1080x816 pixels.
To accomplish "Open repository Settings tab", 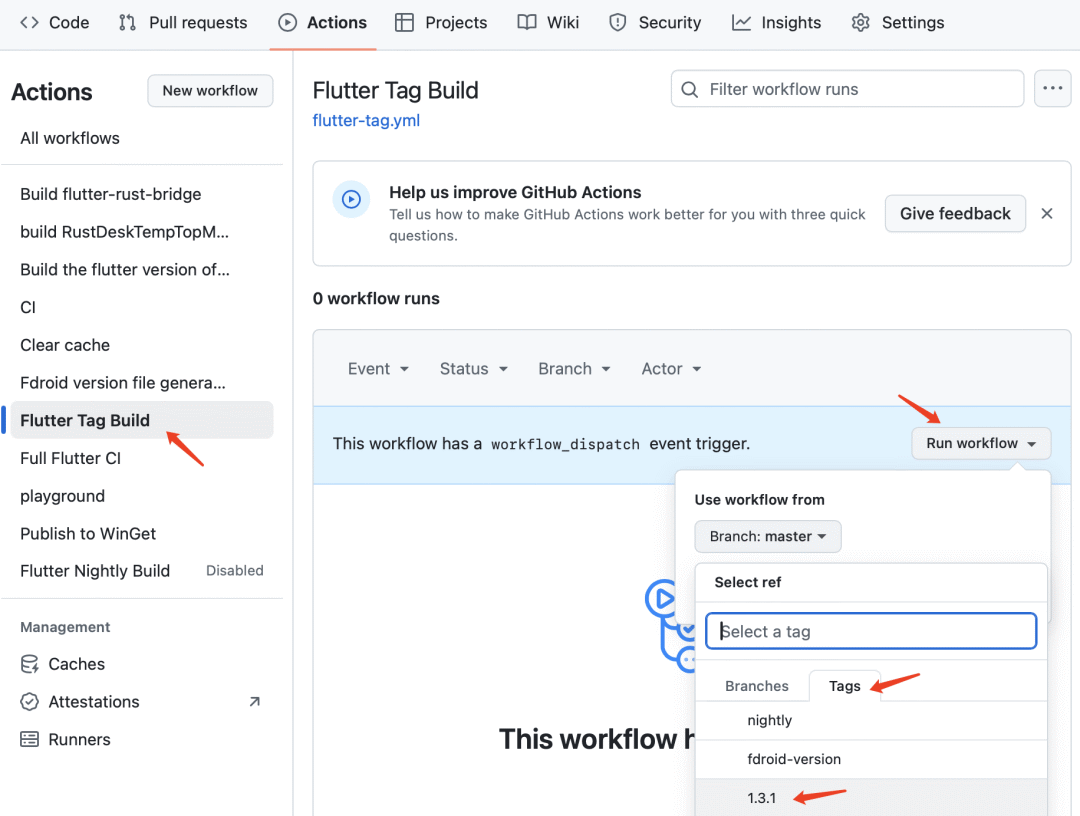I will (x=898, y=23).
